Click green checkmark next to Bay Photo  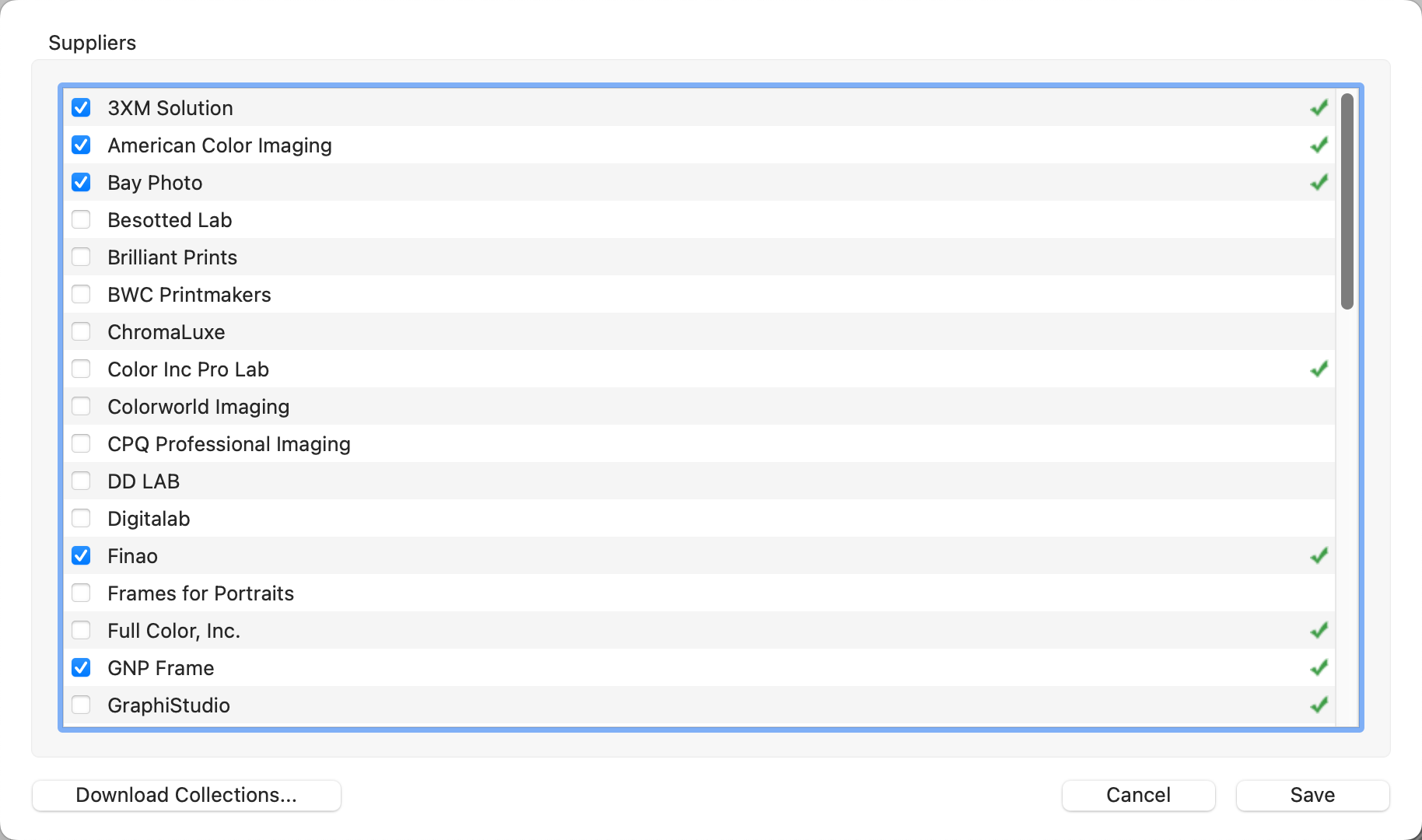[1319, 183]
